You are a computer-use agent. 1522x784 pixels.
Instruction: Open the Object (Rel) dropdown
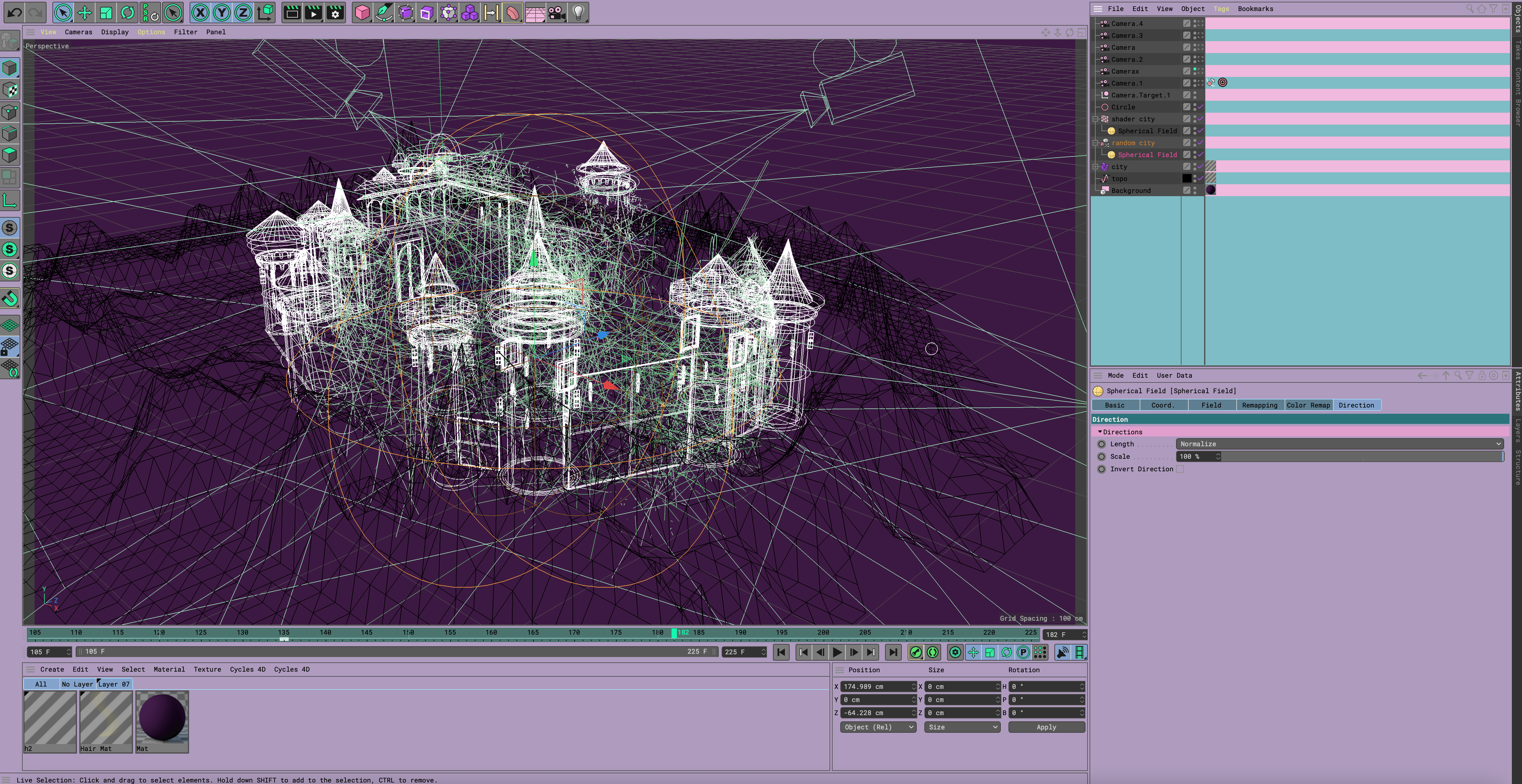(878, 727)
